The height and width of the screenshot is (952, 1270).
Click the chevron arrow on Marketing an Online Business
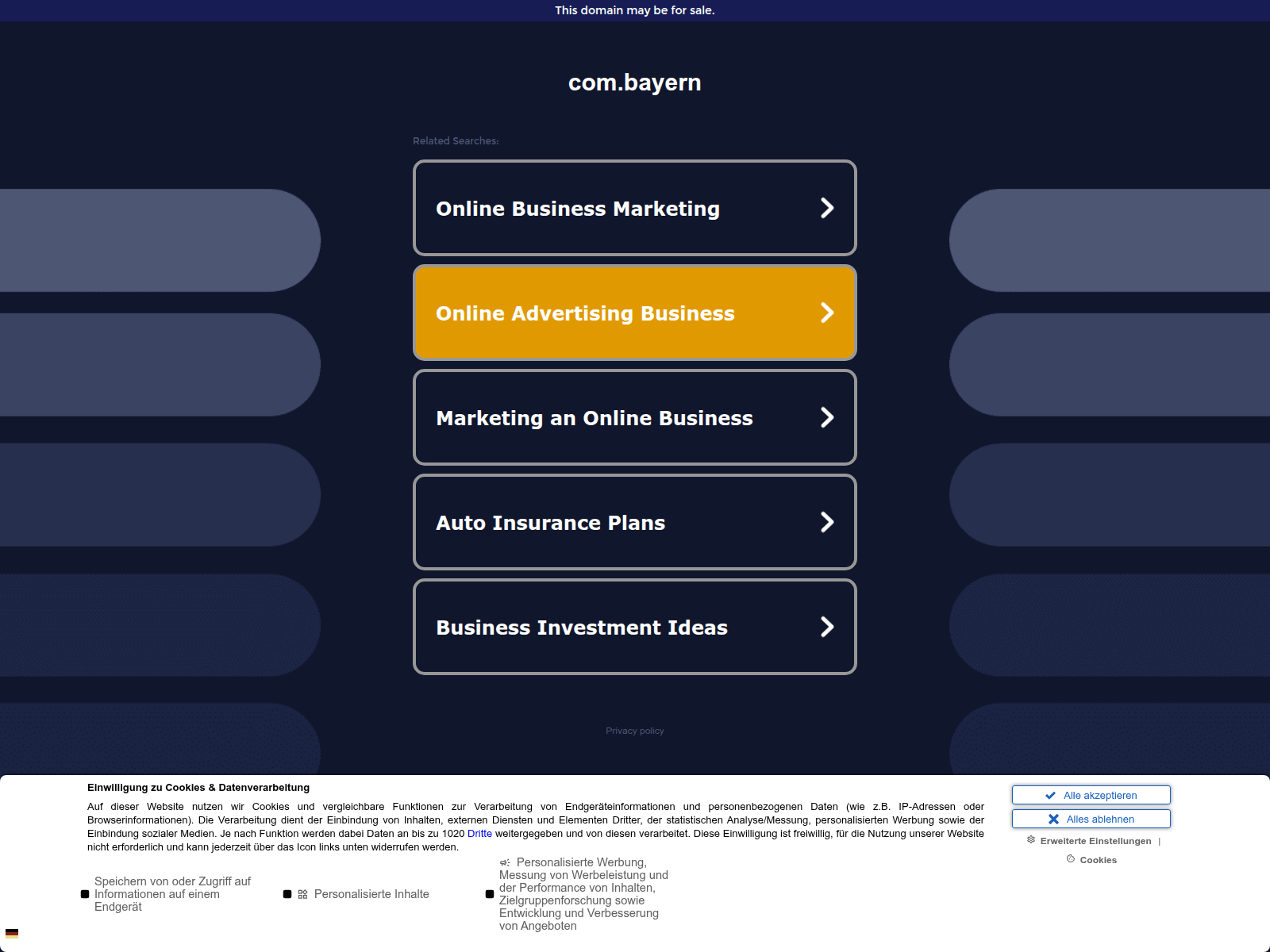[827, 417]
